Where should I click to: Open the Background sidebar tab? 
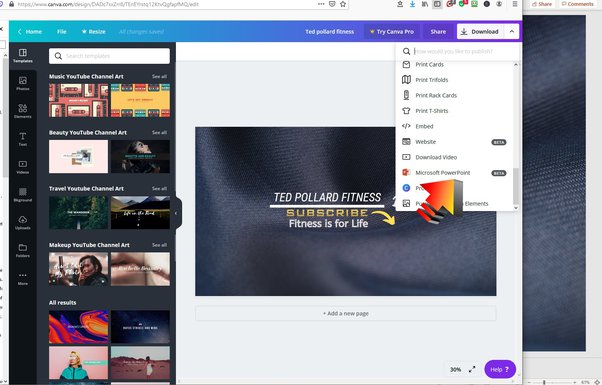[23, 195]
